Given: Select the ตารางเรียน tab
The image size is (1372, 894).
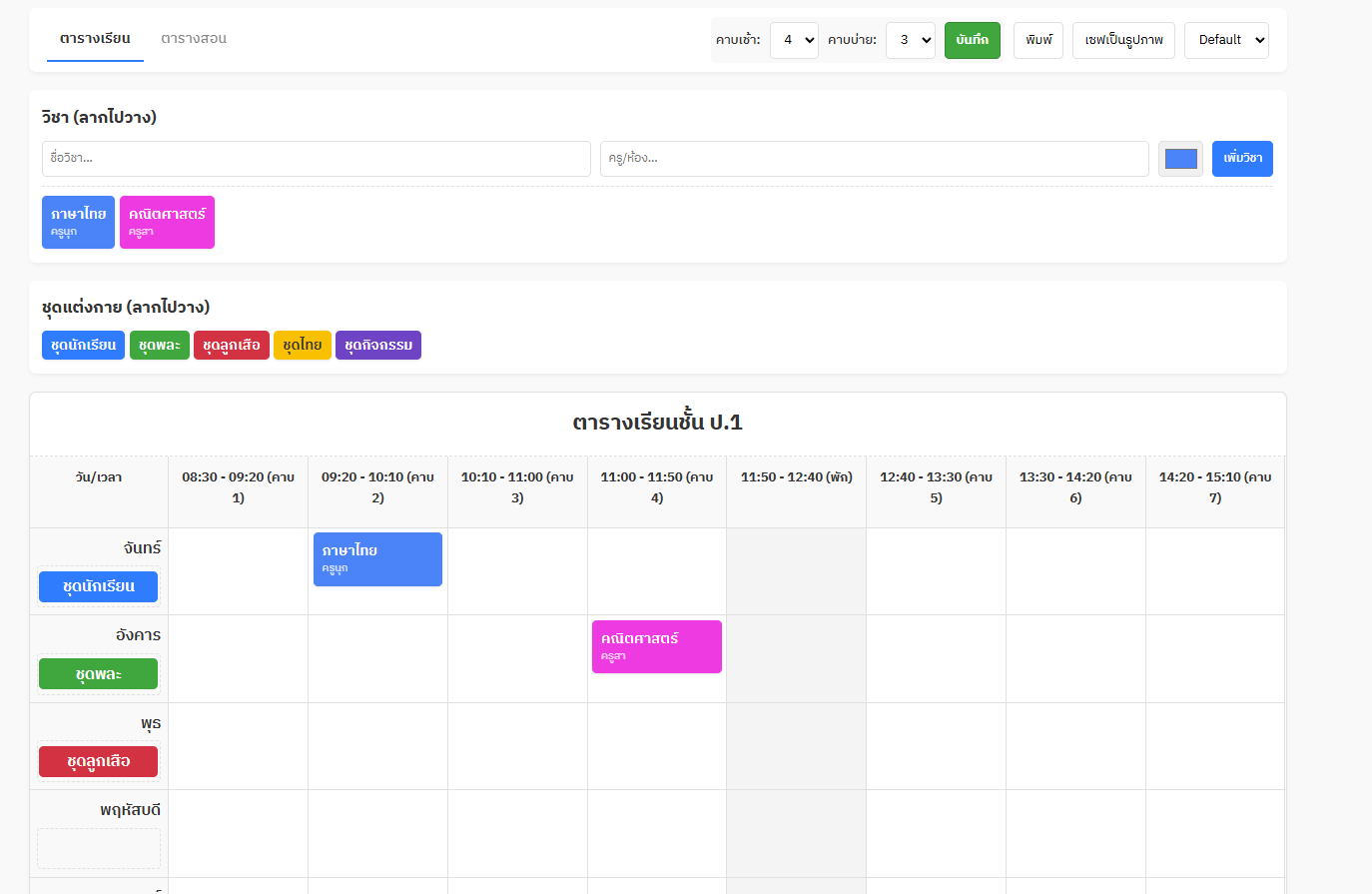Looking at the screenshot, I should point(95,39).
